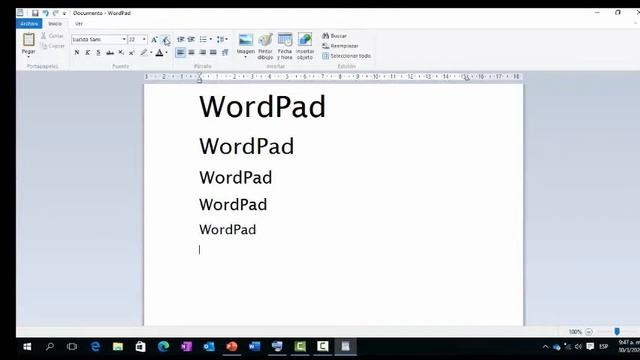Viewport: 640px width, 360px height.
Task: Open the quick access toolbar customize arrow
Action: pyautogui.click(x=64, y=13)
